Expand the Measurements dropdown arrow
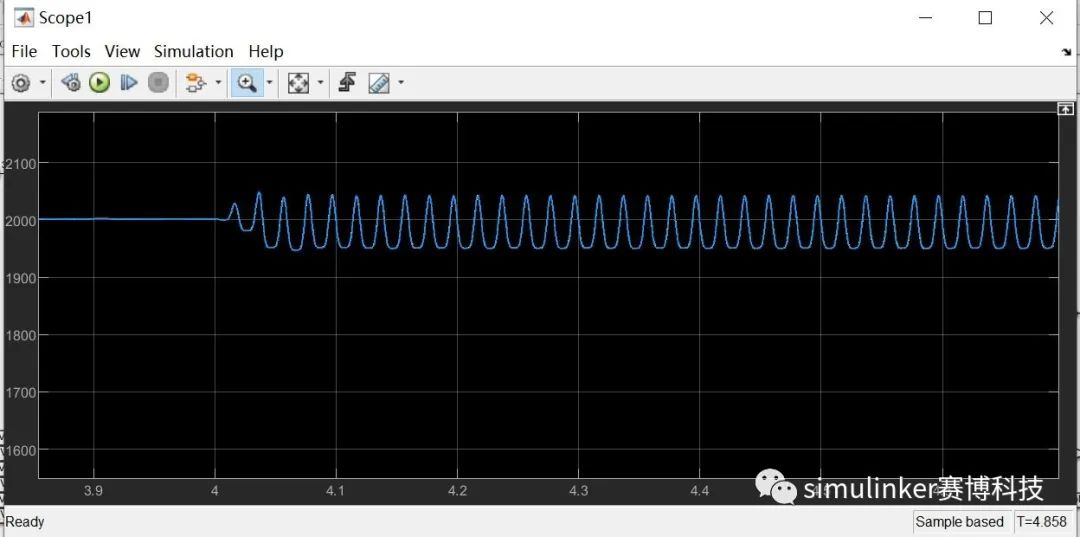The height and width of the screenshot is (537, 1080). [x=400, y=83]
